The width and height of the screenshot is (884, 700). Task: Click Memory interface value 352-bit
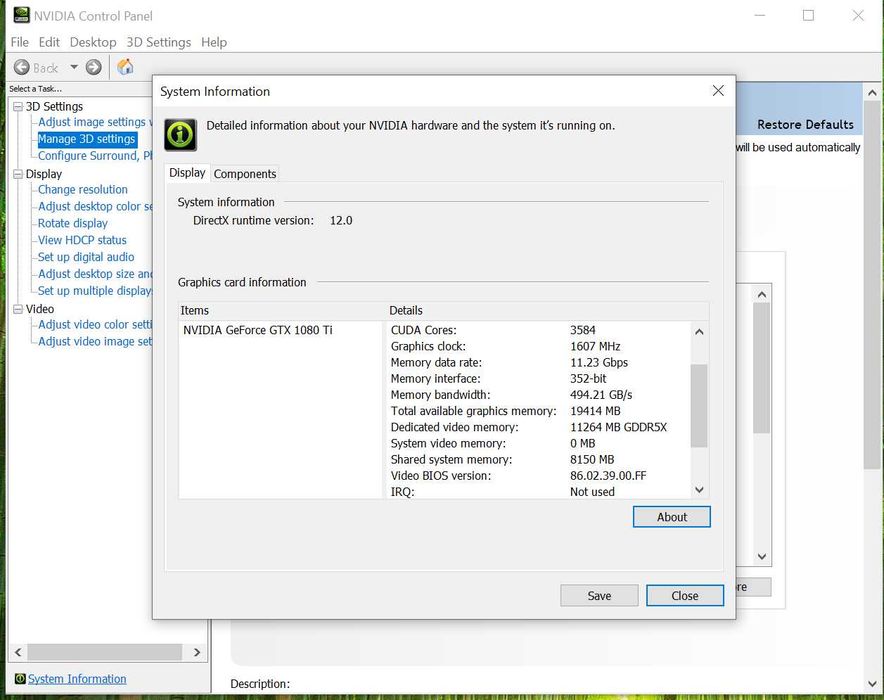[588, 379]
